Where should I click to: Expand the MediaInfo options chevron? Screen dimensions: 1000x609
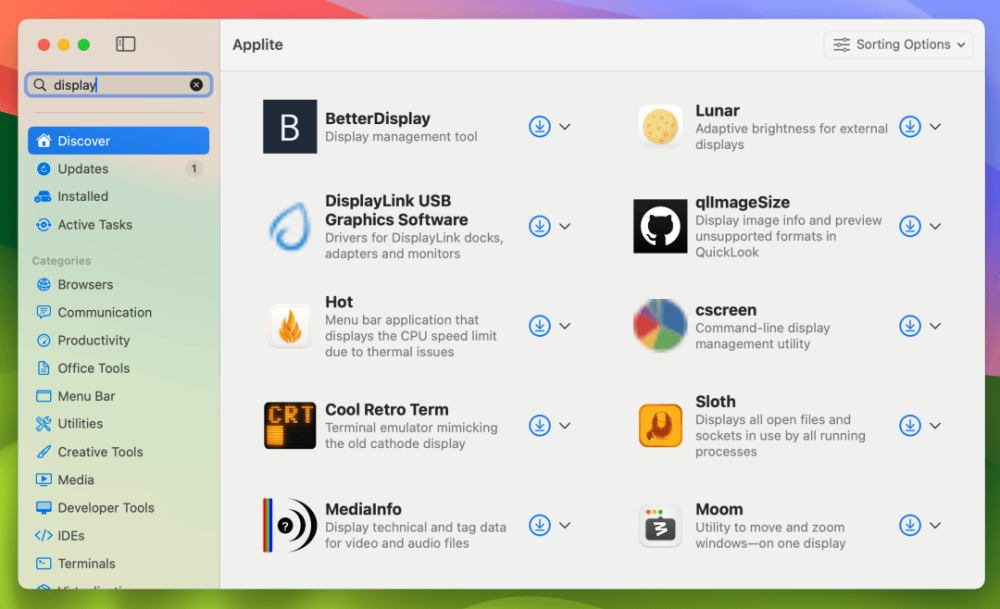(565, 525)
